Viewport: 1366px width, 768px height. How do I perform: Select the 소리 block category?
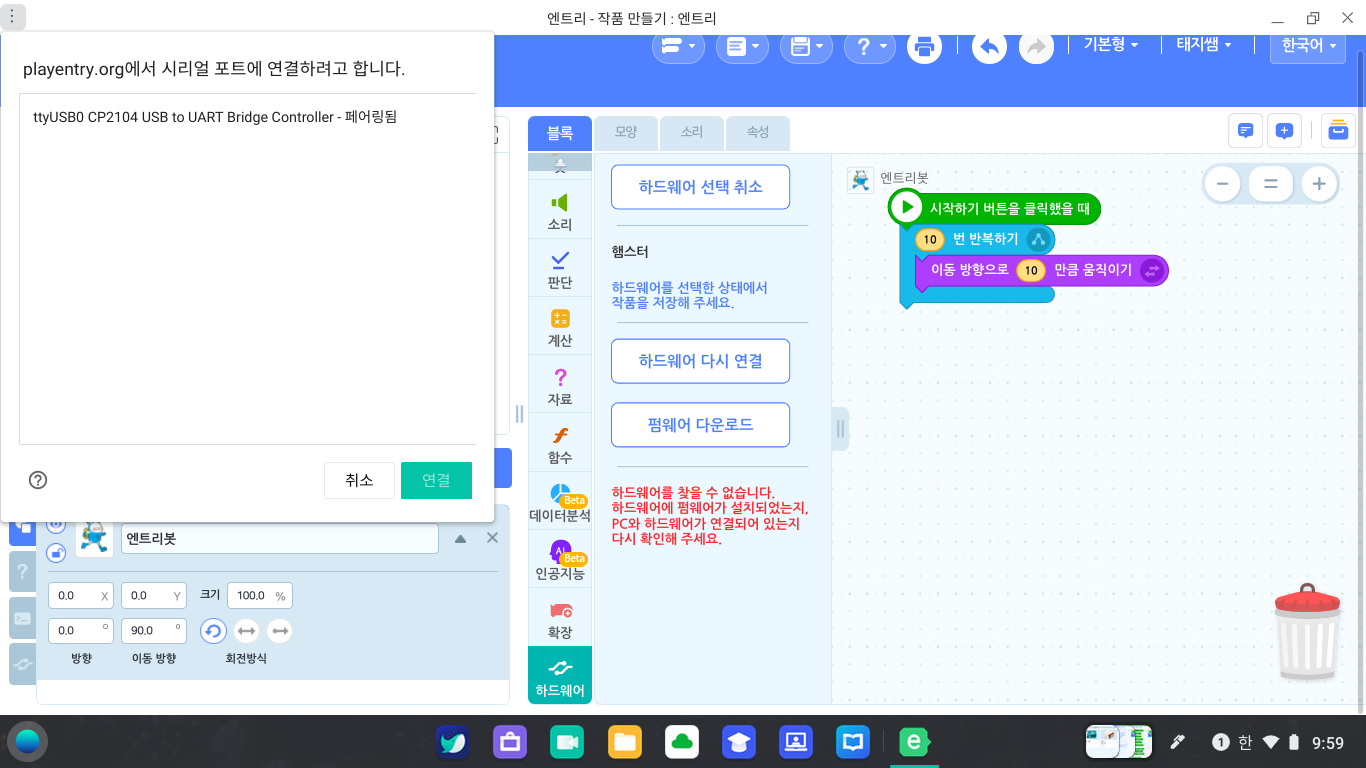tap(560, 211)
